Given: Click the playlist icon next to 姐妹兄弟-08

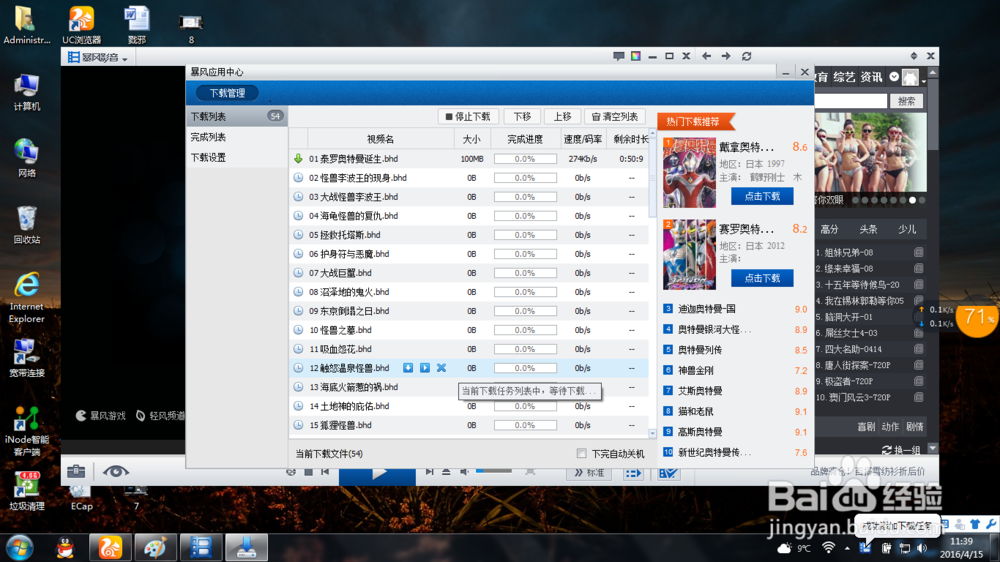Looking at the screenshot, I should 918,252.
